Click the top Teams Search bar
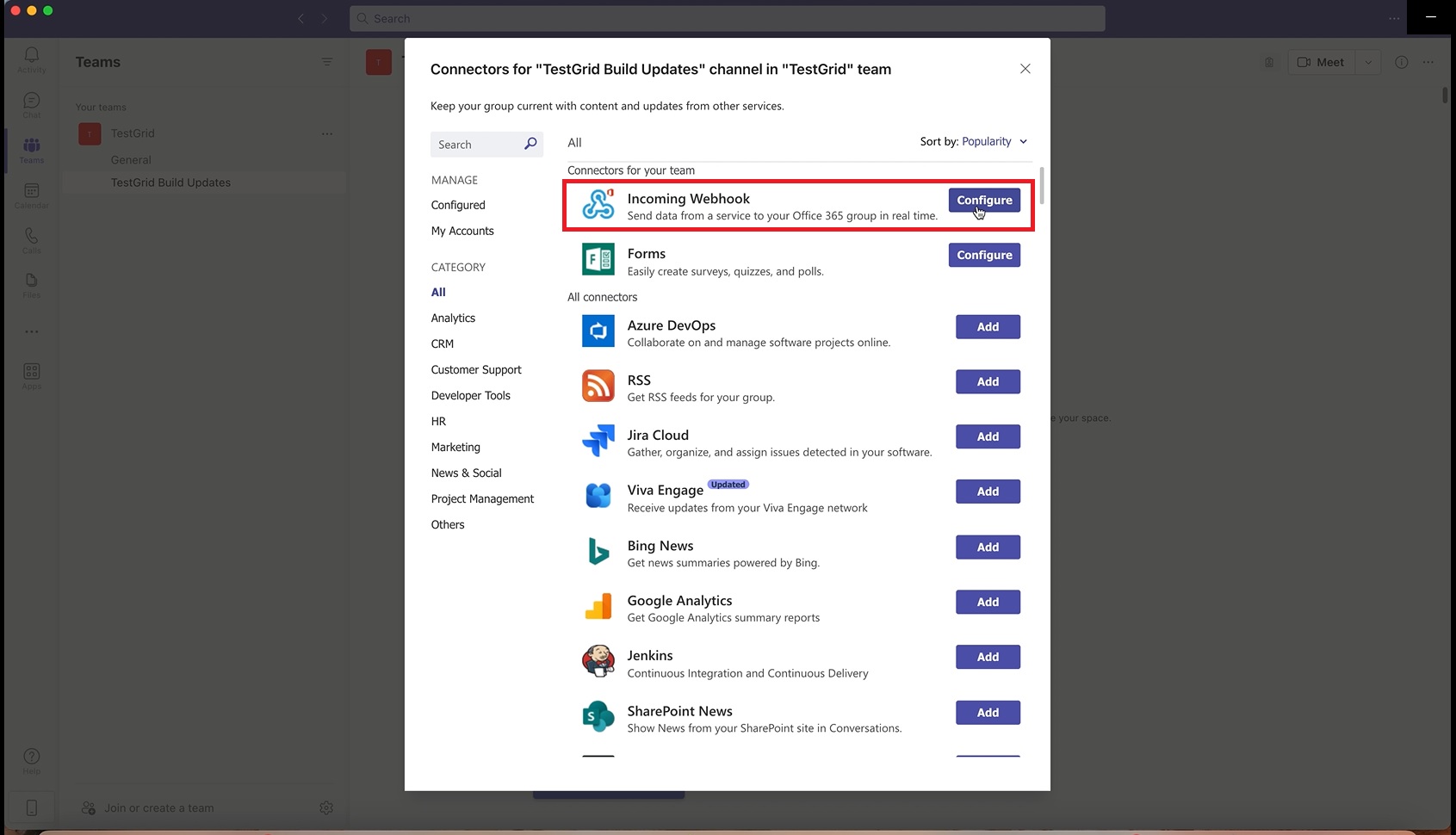 728,18
